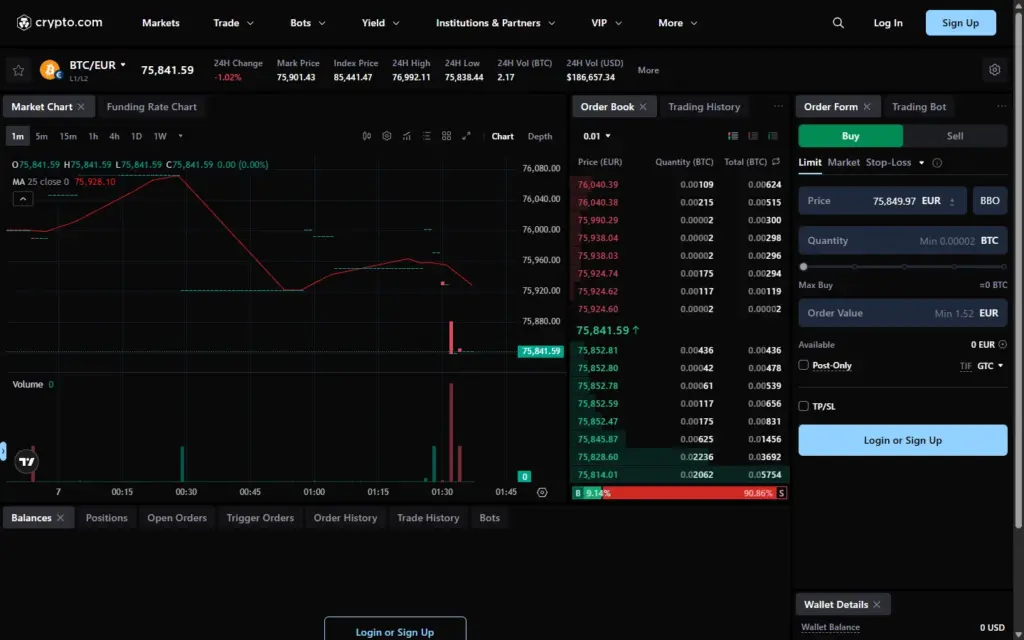Screen dimensions: 1024x640
Task: Open the BTC/EUR pair selector
Action: point(98,65)
